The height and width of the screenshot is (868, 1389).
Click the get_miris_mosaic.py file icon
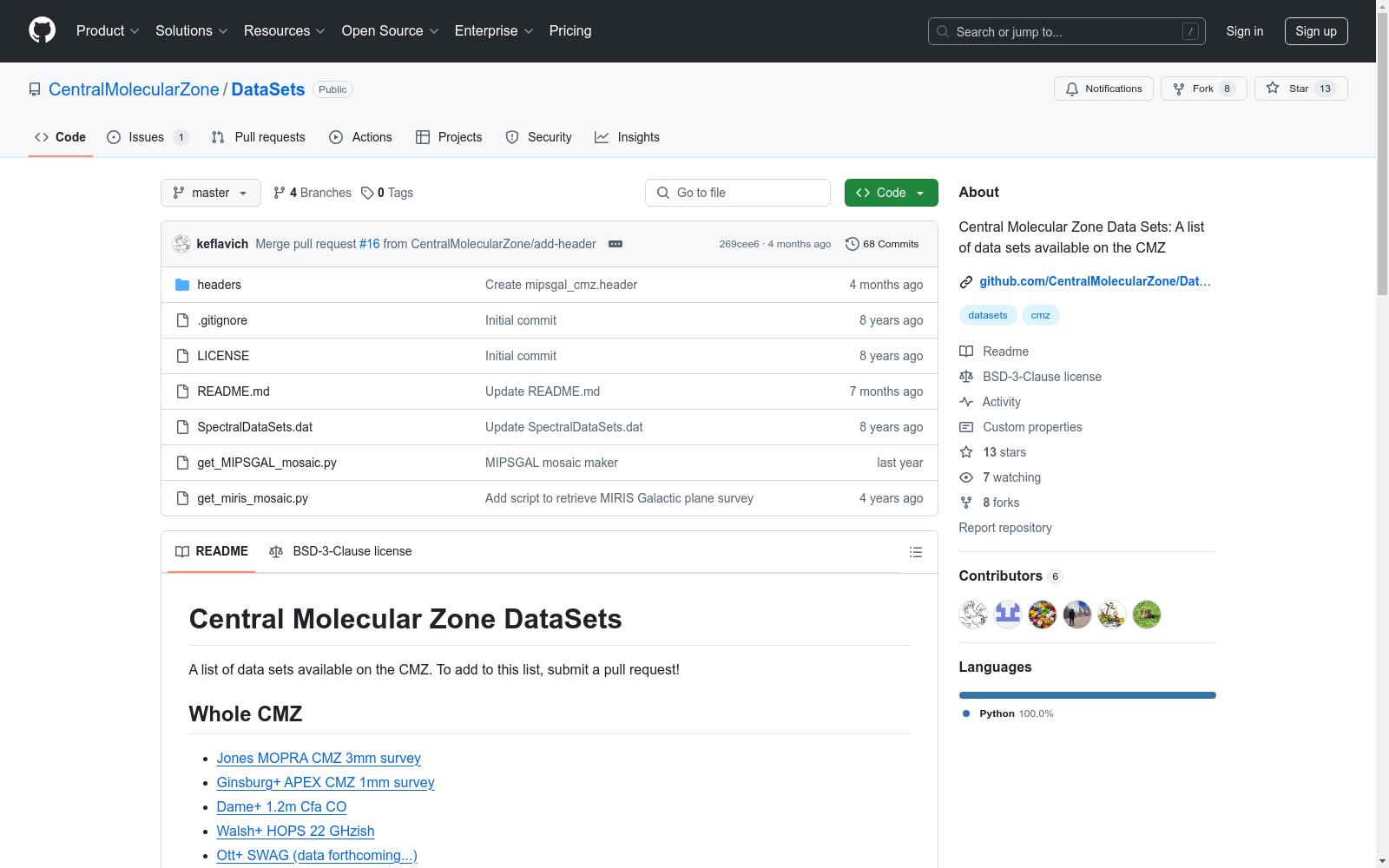tap(182, 498)
